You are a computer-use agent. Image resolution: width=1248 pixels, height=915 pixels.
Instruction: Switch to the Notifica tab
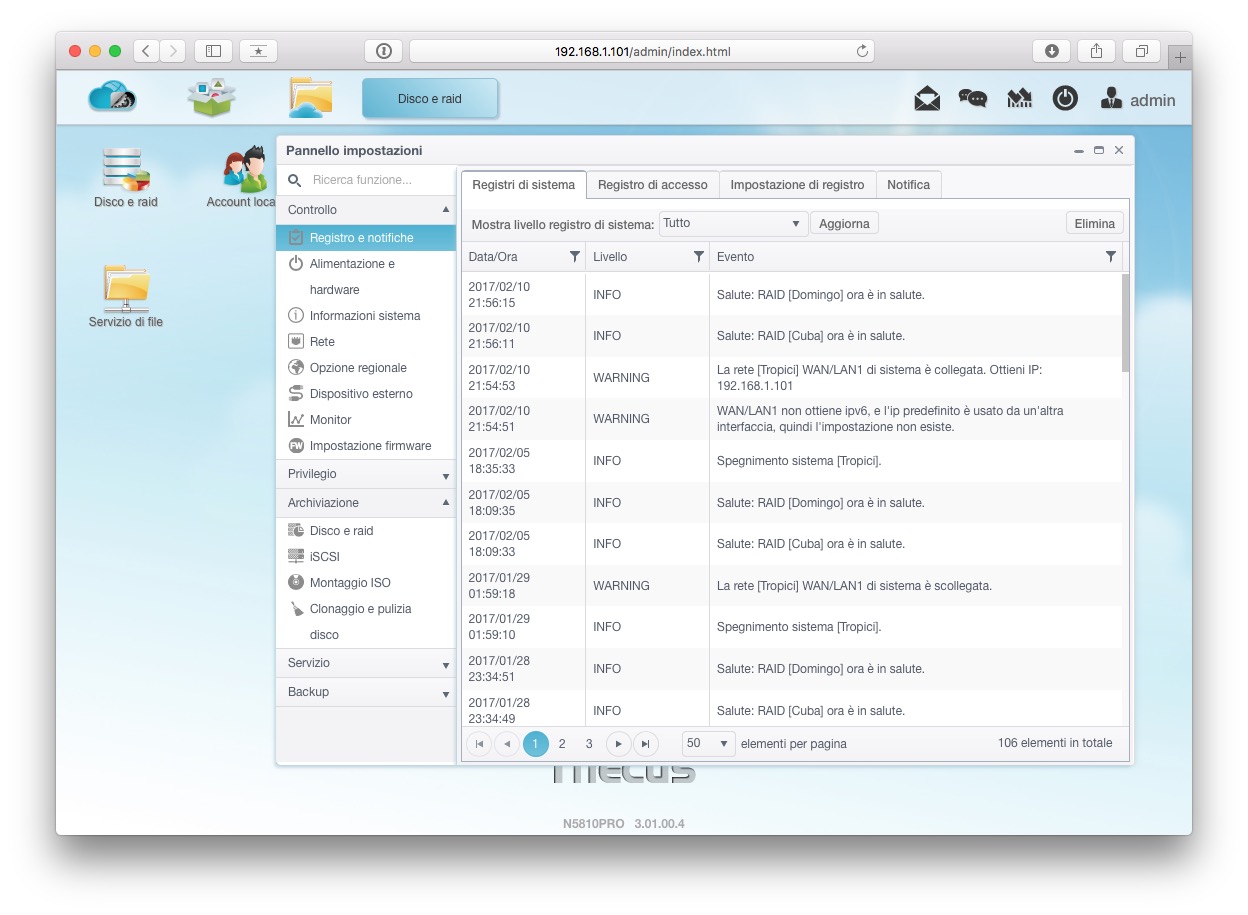click(x=908, y=185)
